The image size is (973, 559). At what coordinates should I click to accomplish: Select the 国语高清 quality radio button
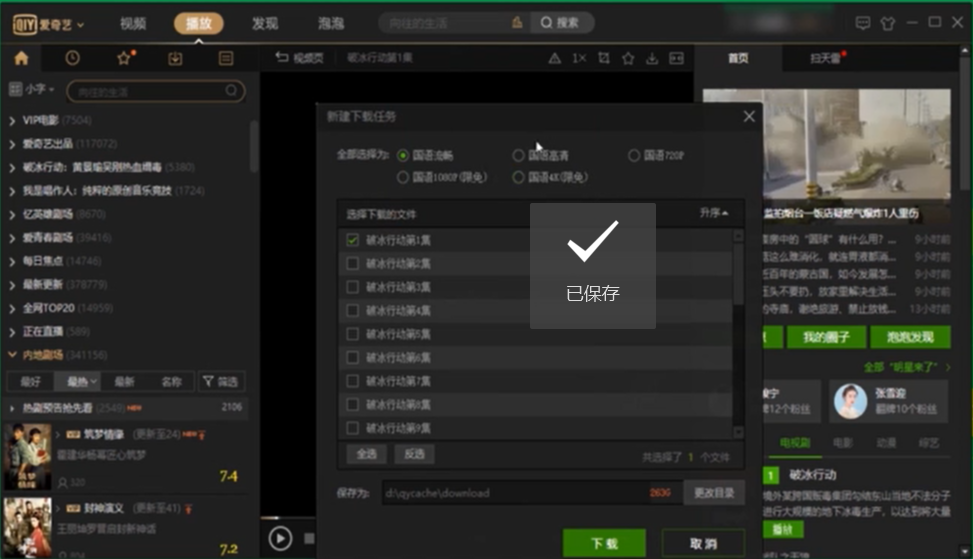pos(518,155)
